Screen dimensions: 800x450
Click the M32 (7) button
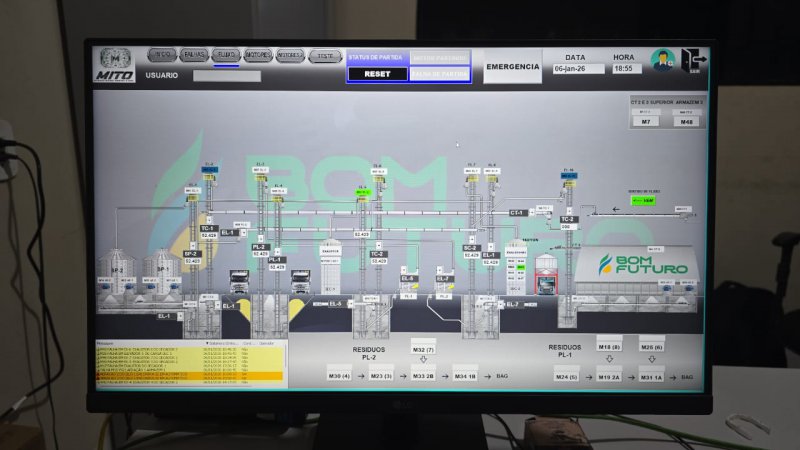423,348
